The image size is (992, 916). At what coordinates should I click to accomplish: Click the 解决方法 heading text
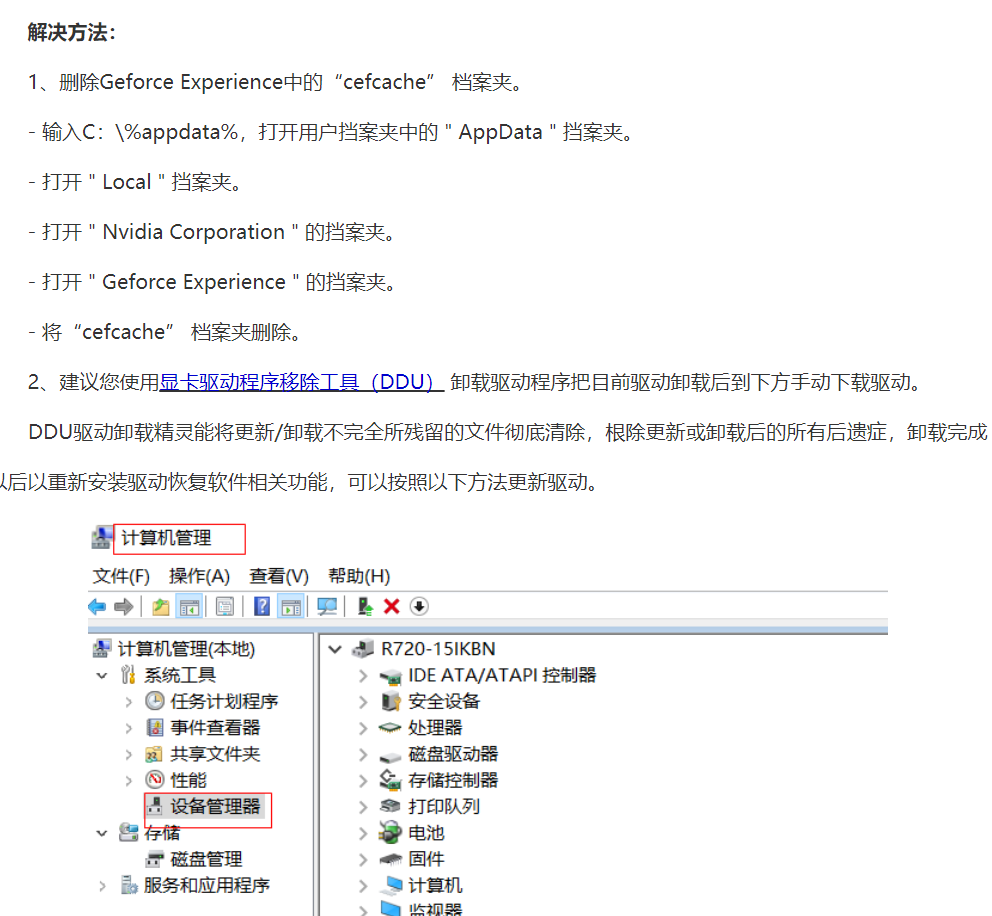[71, 32]
